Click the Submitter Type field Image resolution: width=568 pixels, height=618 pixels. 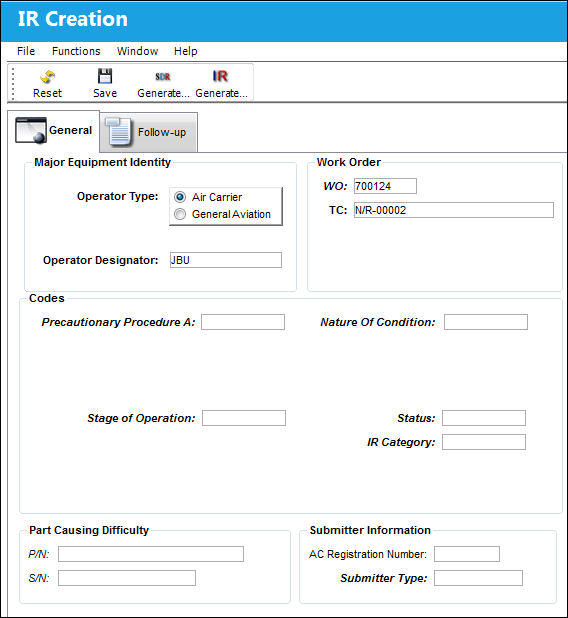click(479, 578)
